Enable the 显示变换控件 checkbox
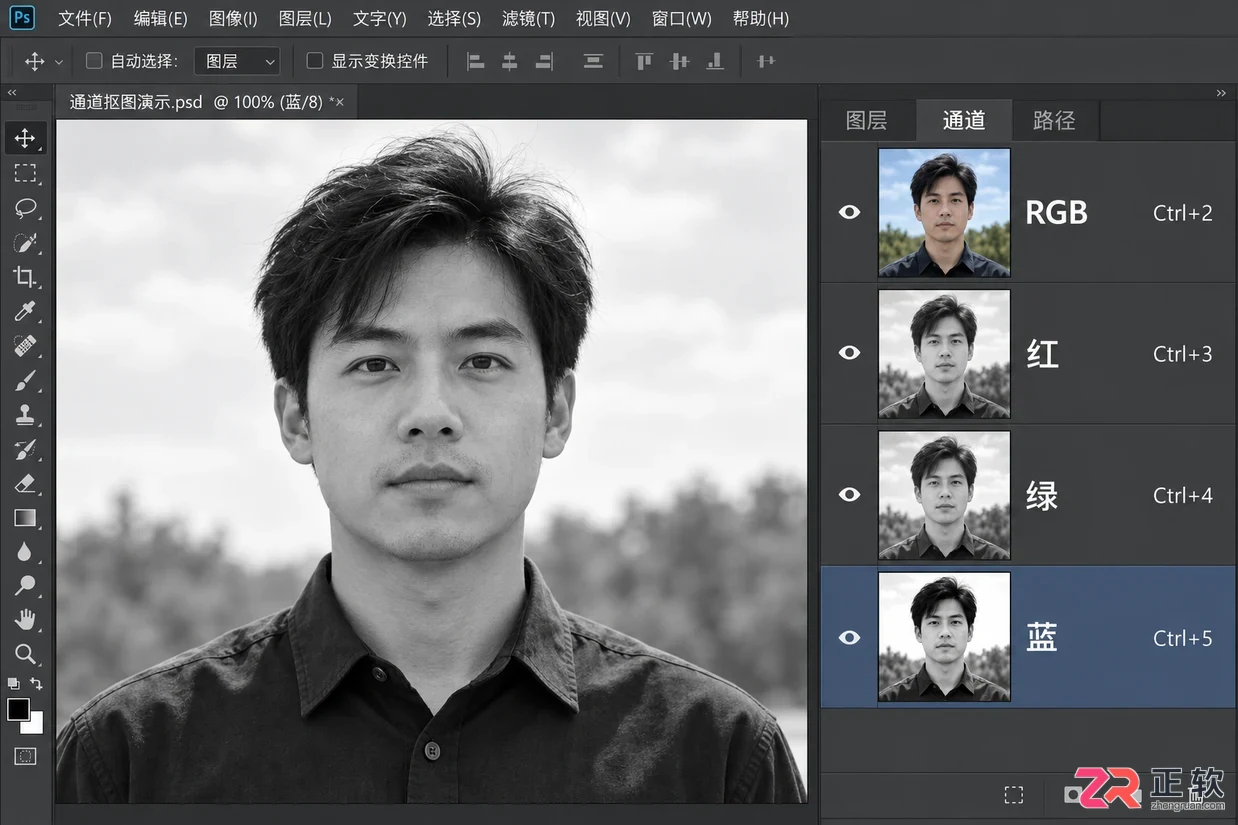 click(x=314, y=61)
